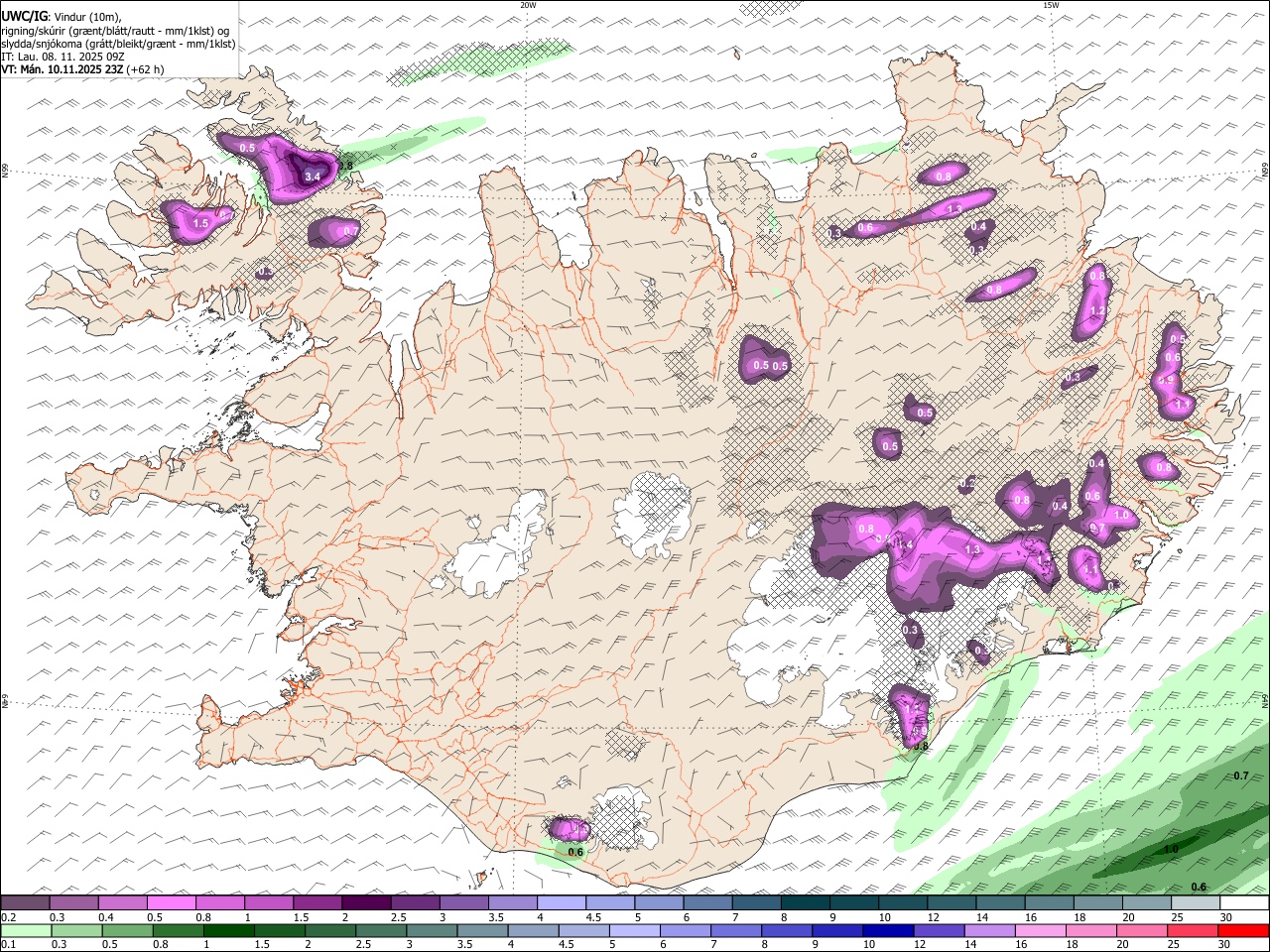
Task: Click the pale green 0.1 rain legend swatch
Action: click(x=26, y=930)
